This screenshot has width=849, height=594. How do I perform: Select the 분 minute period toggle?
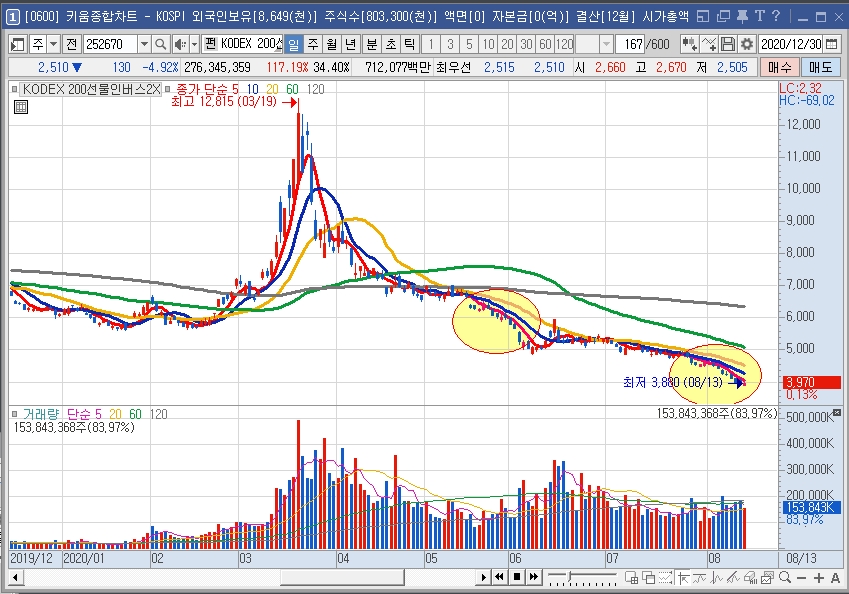pos(371,44)
